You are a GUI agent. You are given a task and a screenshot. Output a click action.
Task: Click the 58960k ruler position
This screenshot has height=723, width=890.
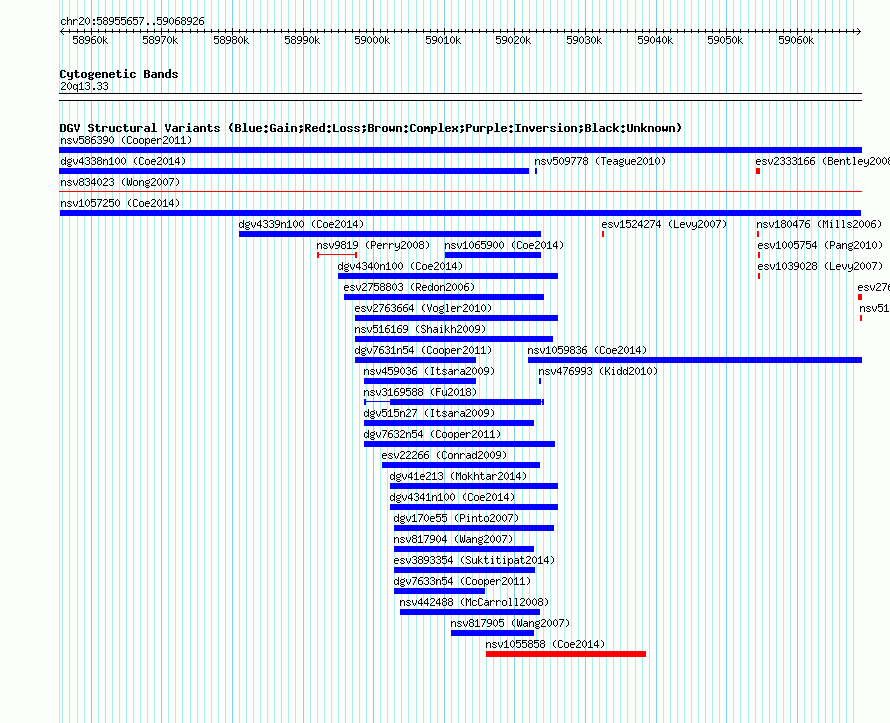point(90,40)
